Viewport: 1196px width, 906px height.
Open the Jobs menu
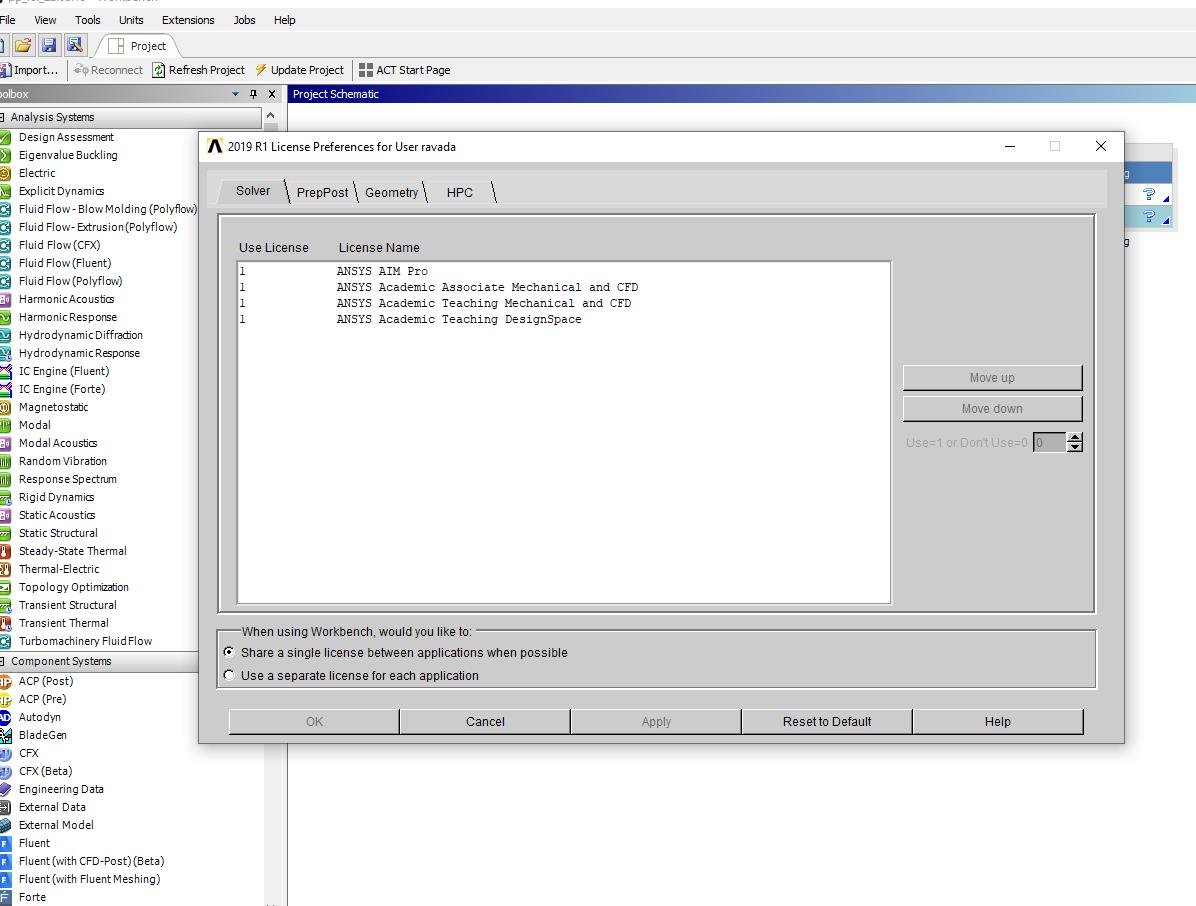point(244,20)
